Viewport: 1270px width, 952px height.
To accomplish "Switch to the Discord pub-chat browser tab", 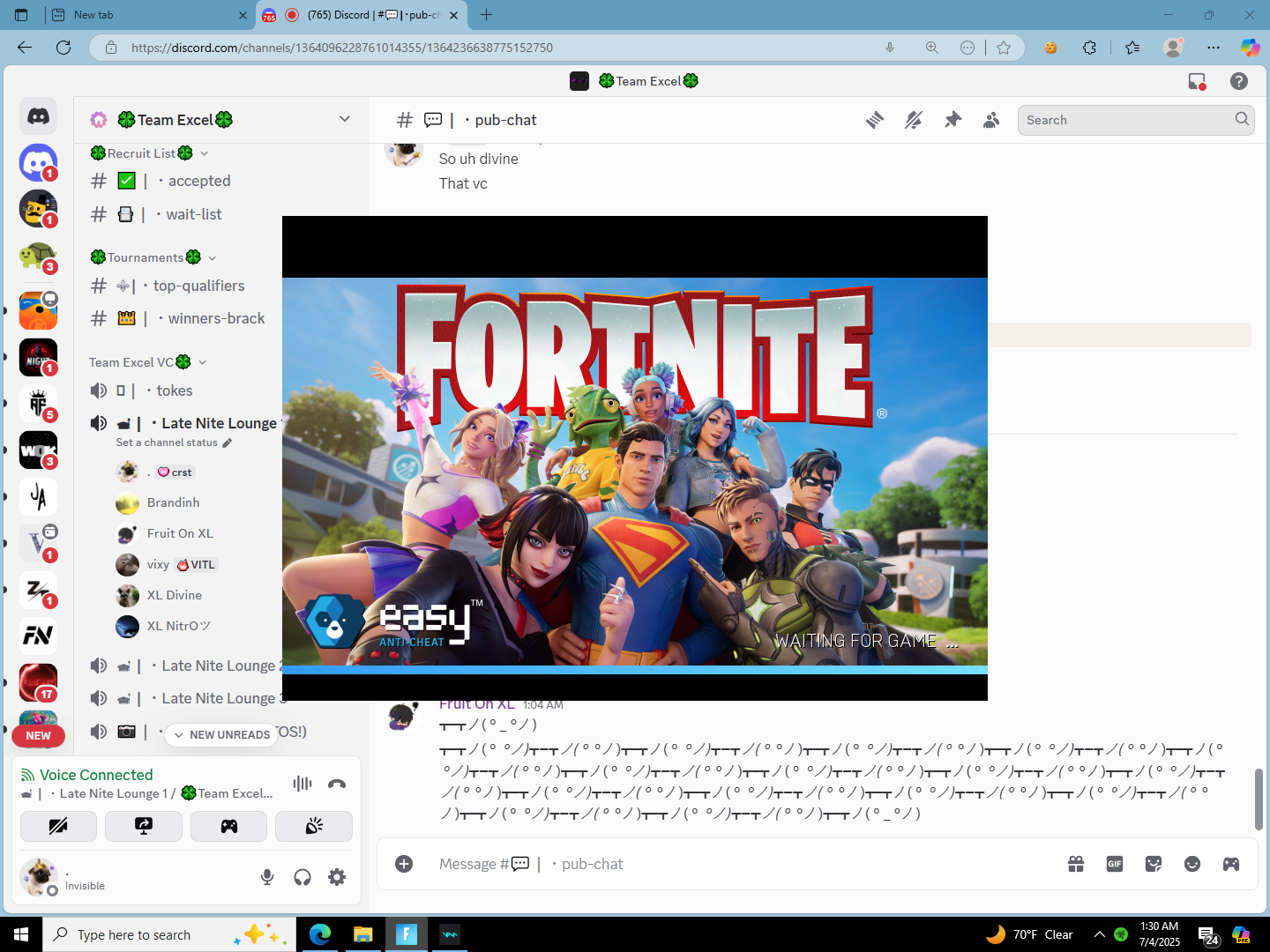I will tap(362, 15).
